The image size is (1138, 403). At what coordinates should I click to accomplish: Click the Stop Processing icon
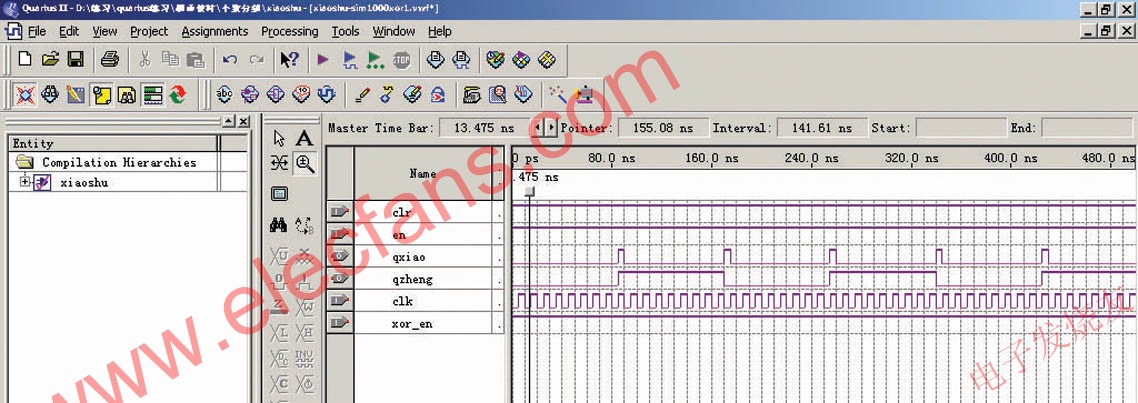pos(402,60)
